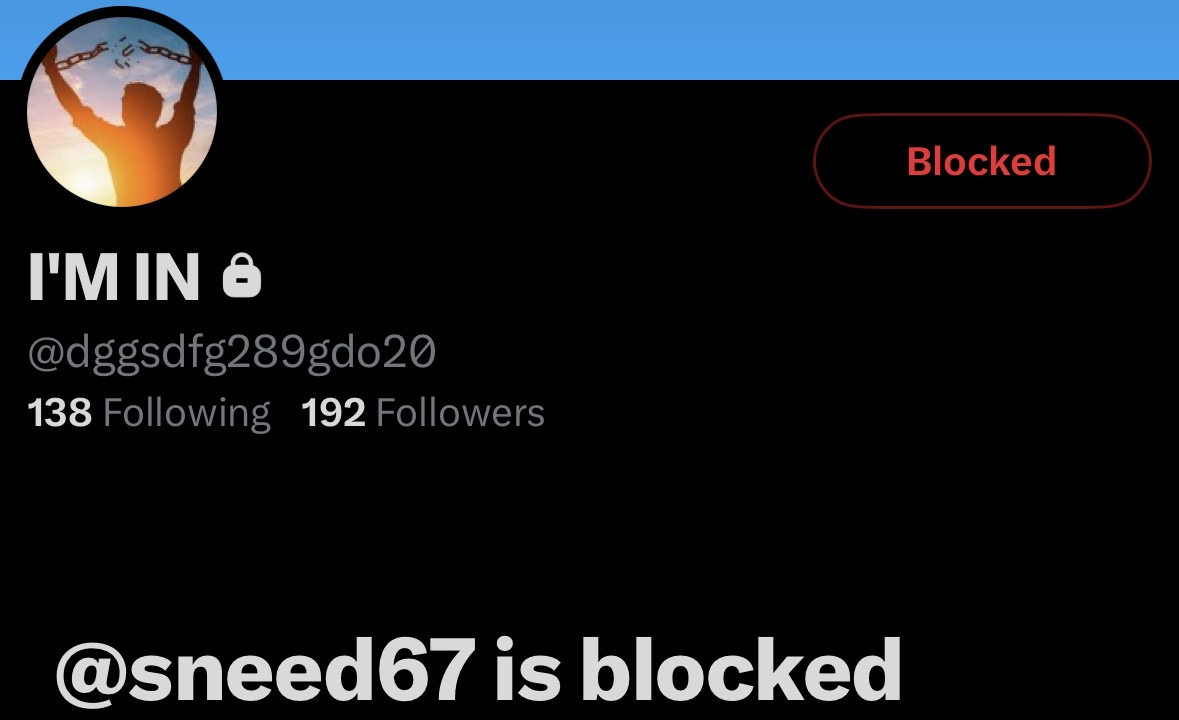Click the empty black area below Followers
The width and height of the screenshot is (1179, 720).
coord(590,526)
